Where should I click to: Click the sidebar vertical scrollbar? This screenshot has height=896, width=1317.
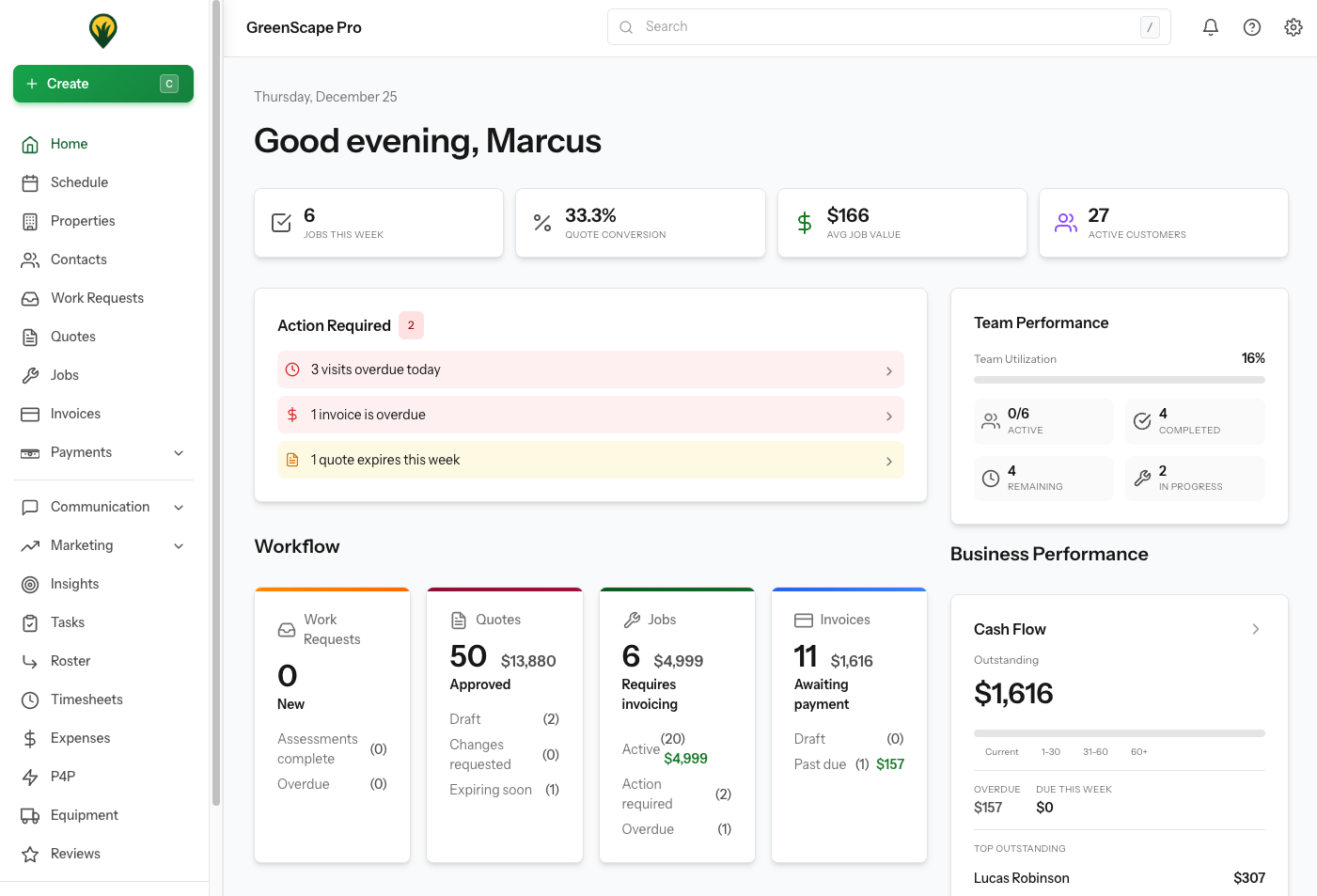tap(216, 402)
